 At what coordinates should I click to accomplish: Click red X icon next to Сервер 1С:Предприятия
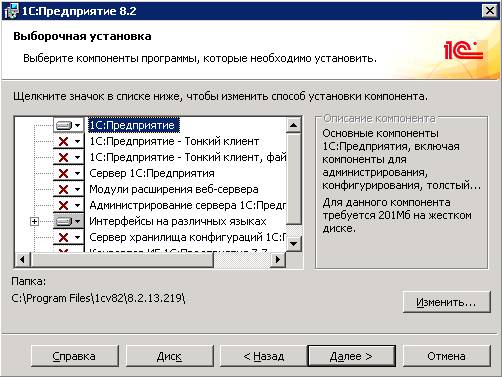63,173
